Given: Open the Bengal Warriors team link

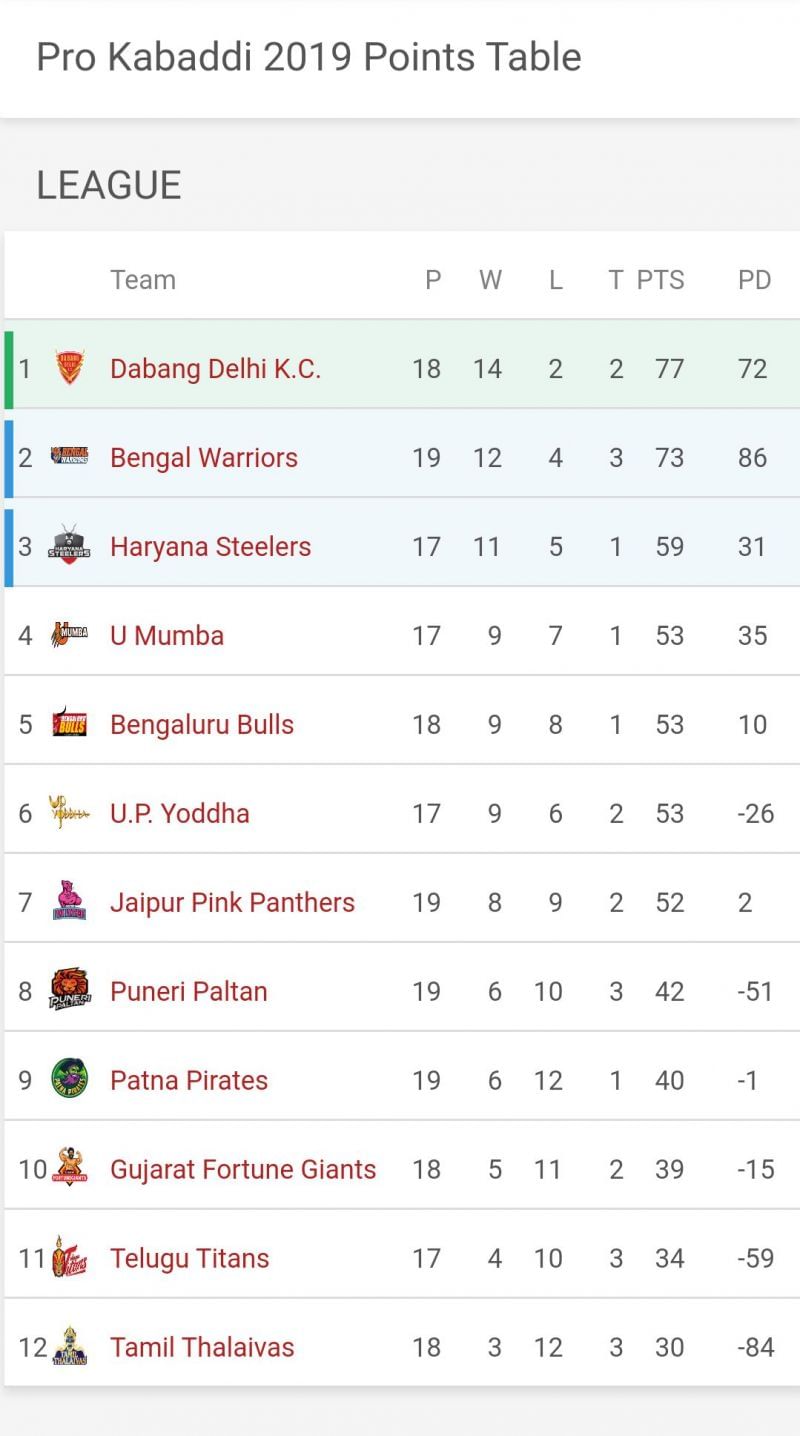Looking at the screenshot, I should pos(204,458).
